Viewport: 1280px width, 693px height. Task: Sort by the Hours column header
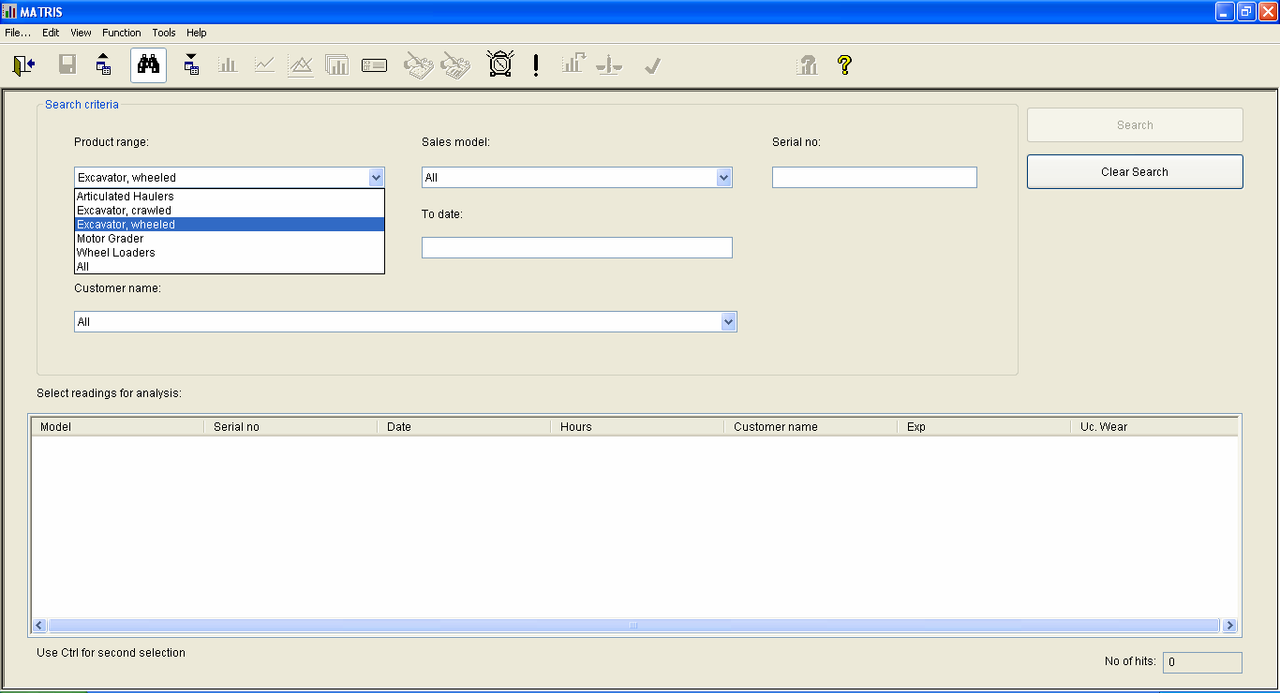(x=638, y=426)
